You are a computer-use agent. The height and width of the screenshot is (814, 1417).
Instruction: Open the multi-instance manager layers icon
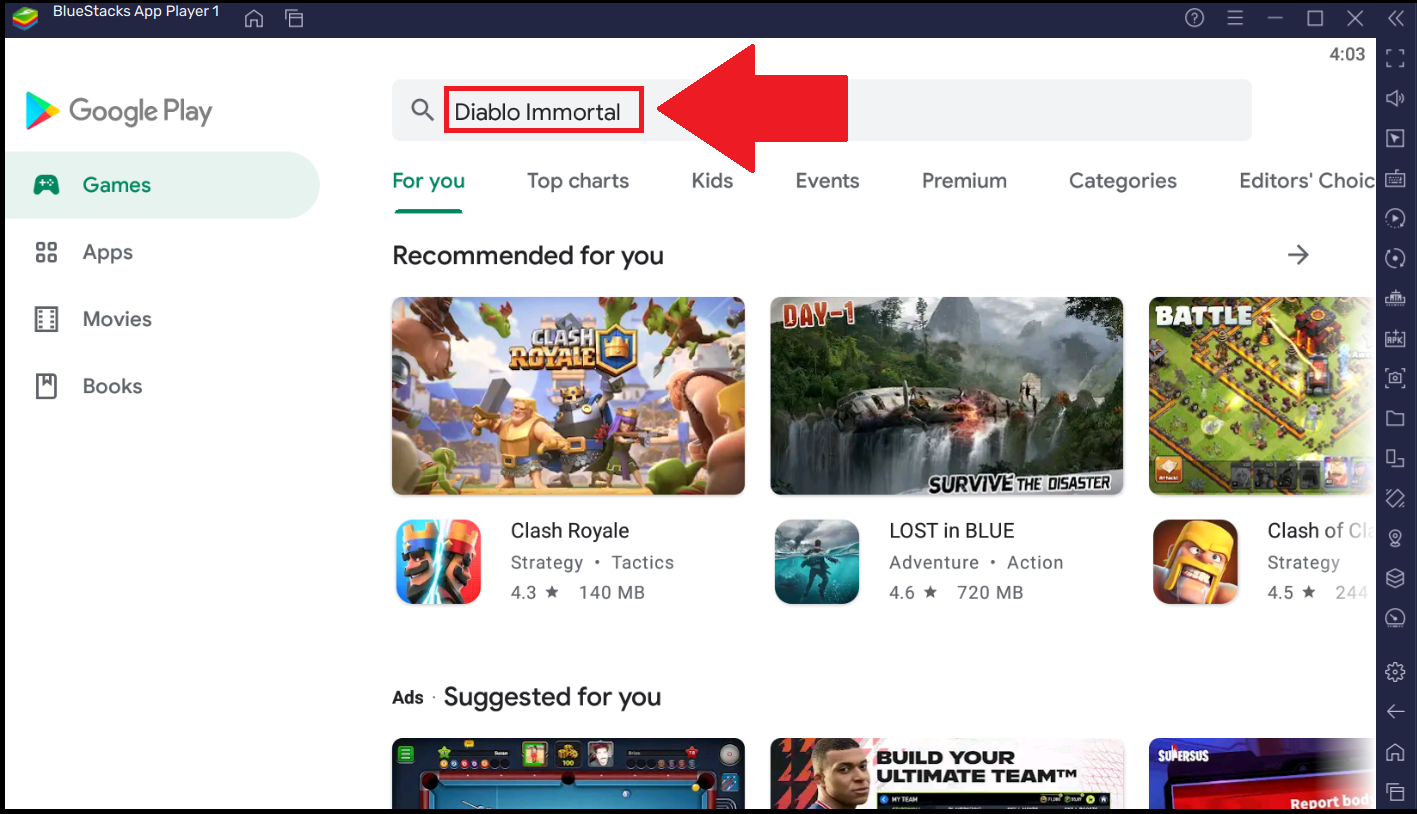click(1395, 578)
